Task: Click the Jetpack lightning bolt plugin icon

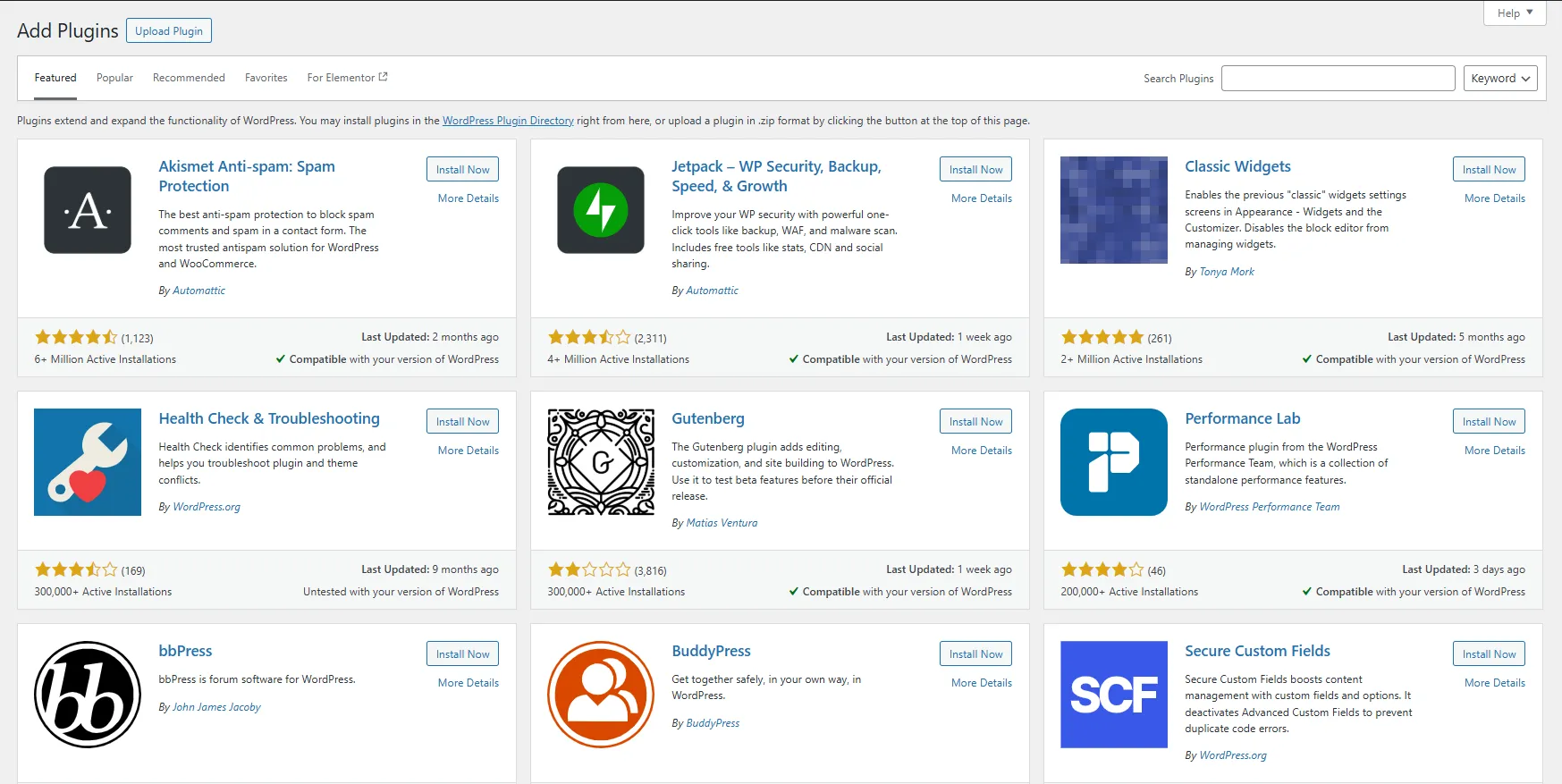Action: pyautogui.click(x=601, y=210)
